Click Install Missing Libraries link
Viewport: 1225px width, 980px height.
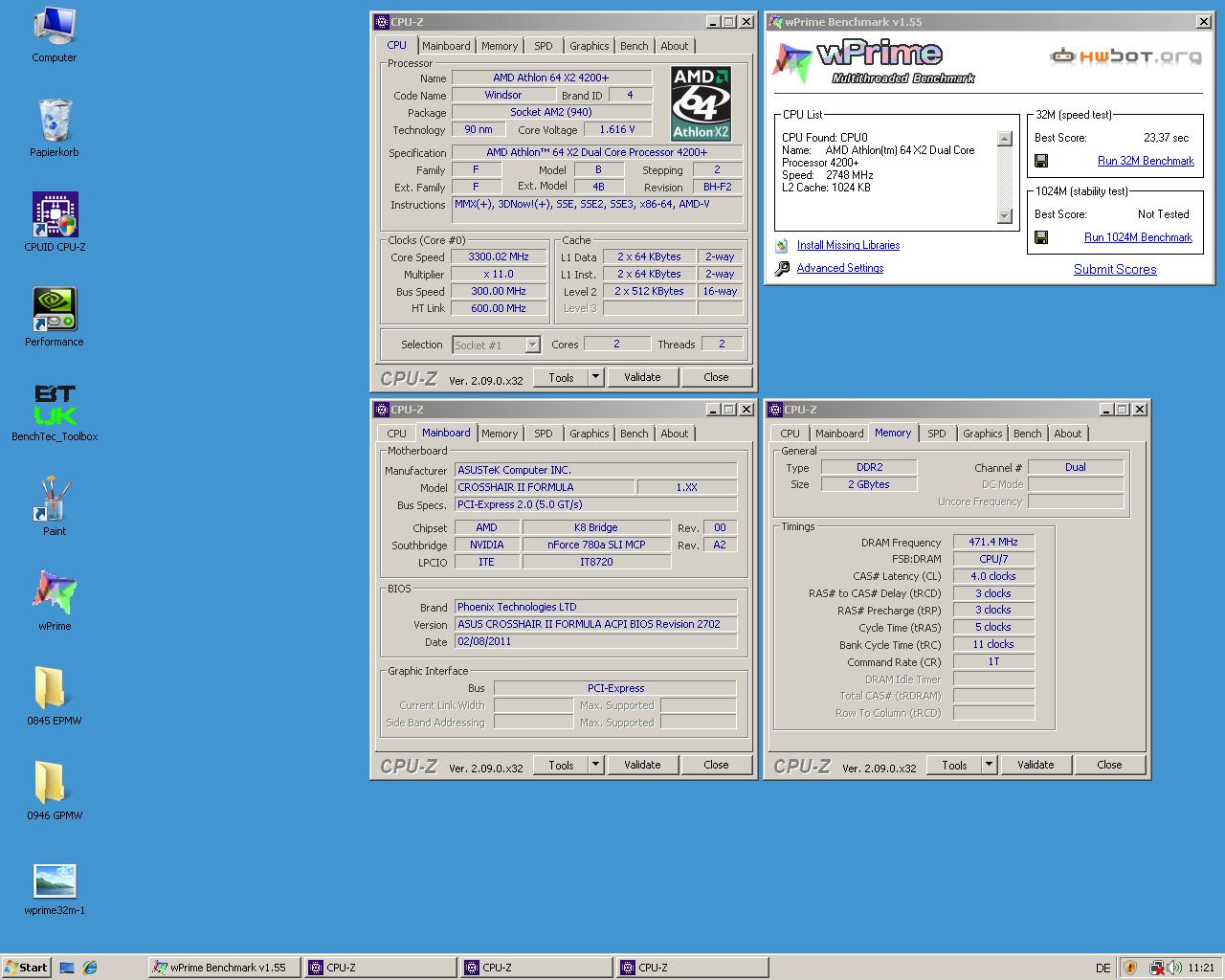point(848,245)
